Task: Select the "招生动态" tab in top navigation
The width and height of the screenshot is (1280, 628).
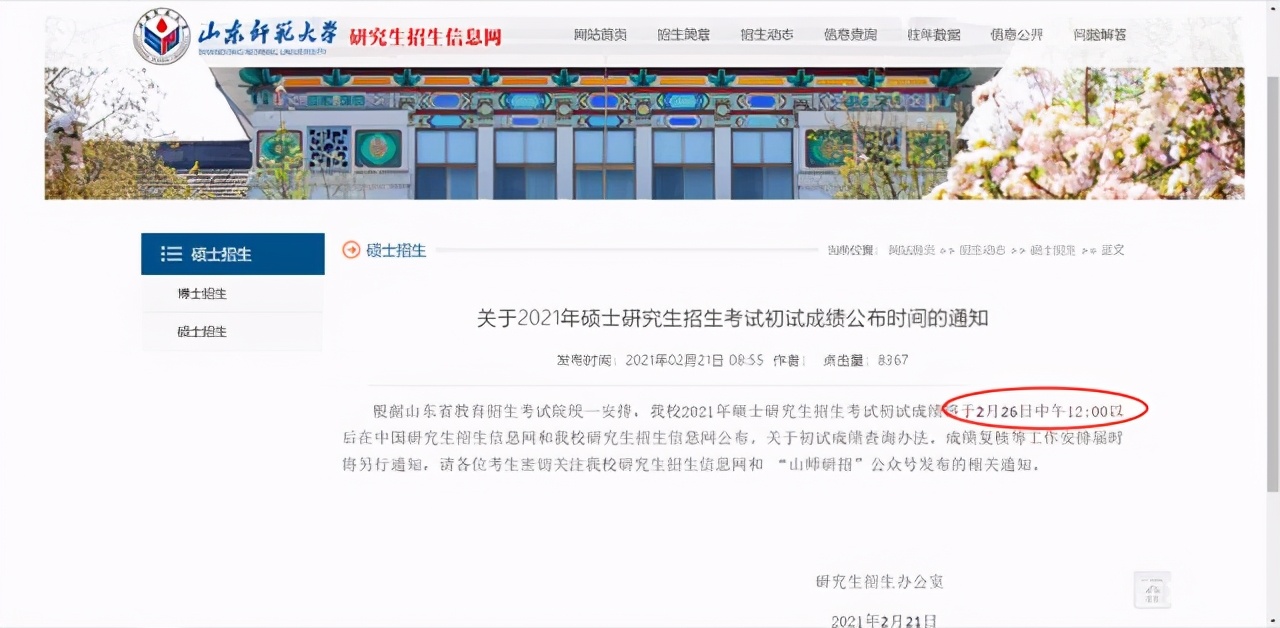Action: coord(767,33)
